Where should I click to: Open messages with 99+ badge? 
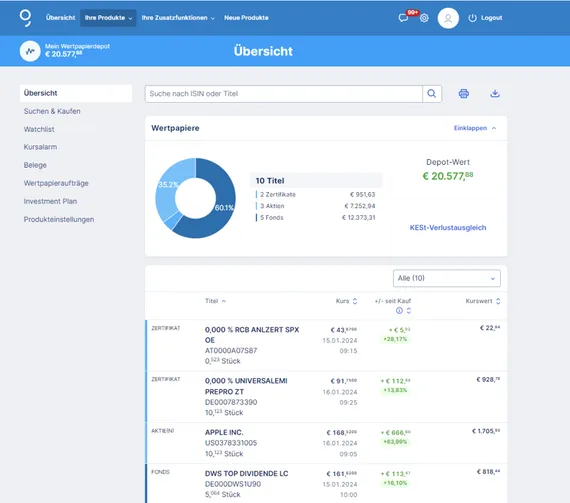click(x=404, y=17)
